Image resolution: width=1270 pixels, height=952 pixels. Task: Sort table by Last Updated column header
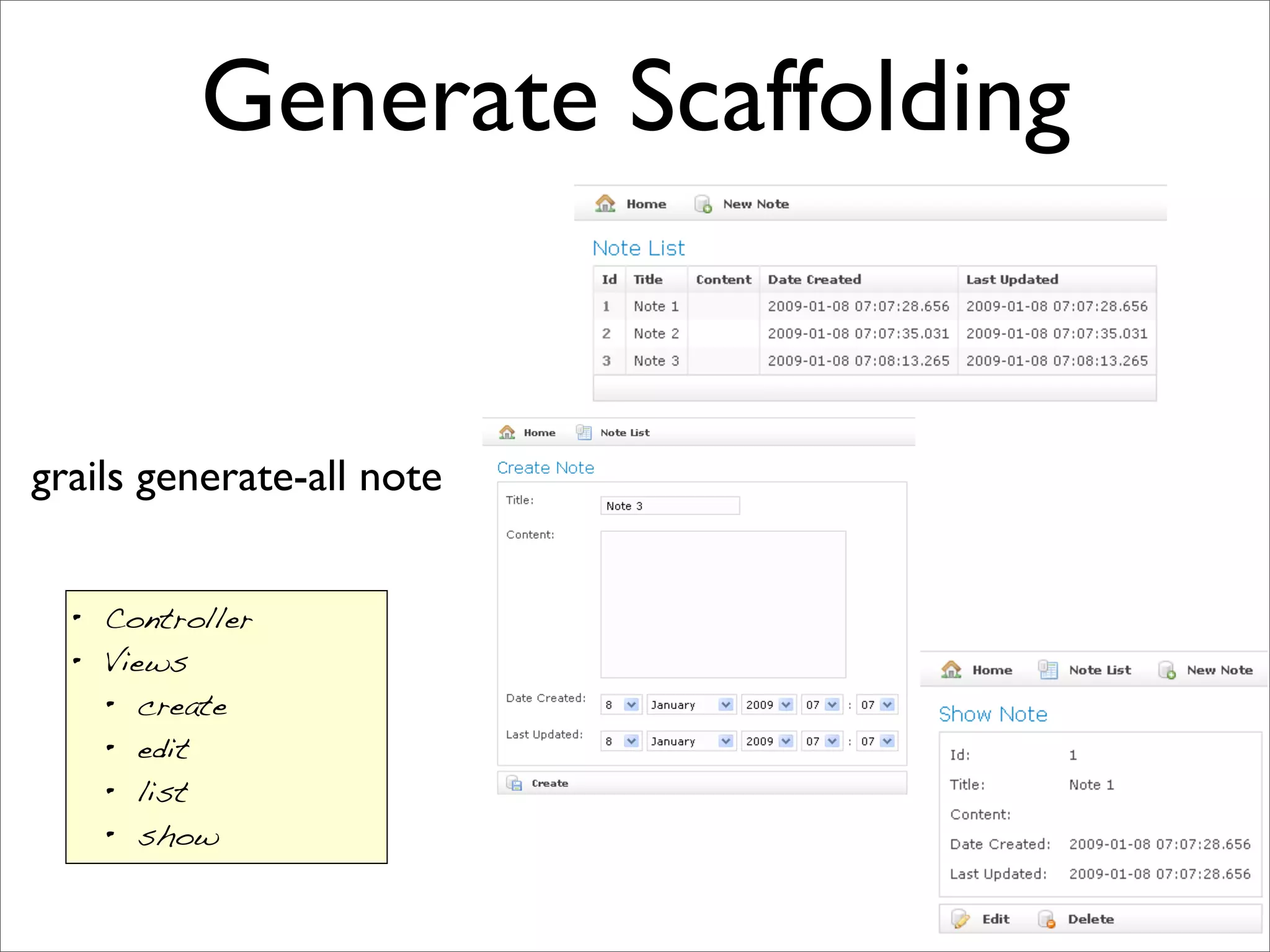(1011, 280)
